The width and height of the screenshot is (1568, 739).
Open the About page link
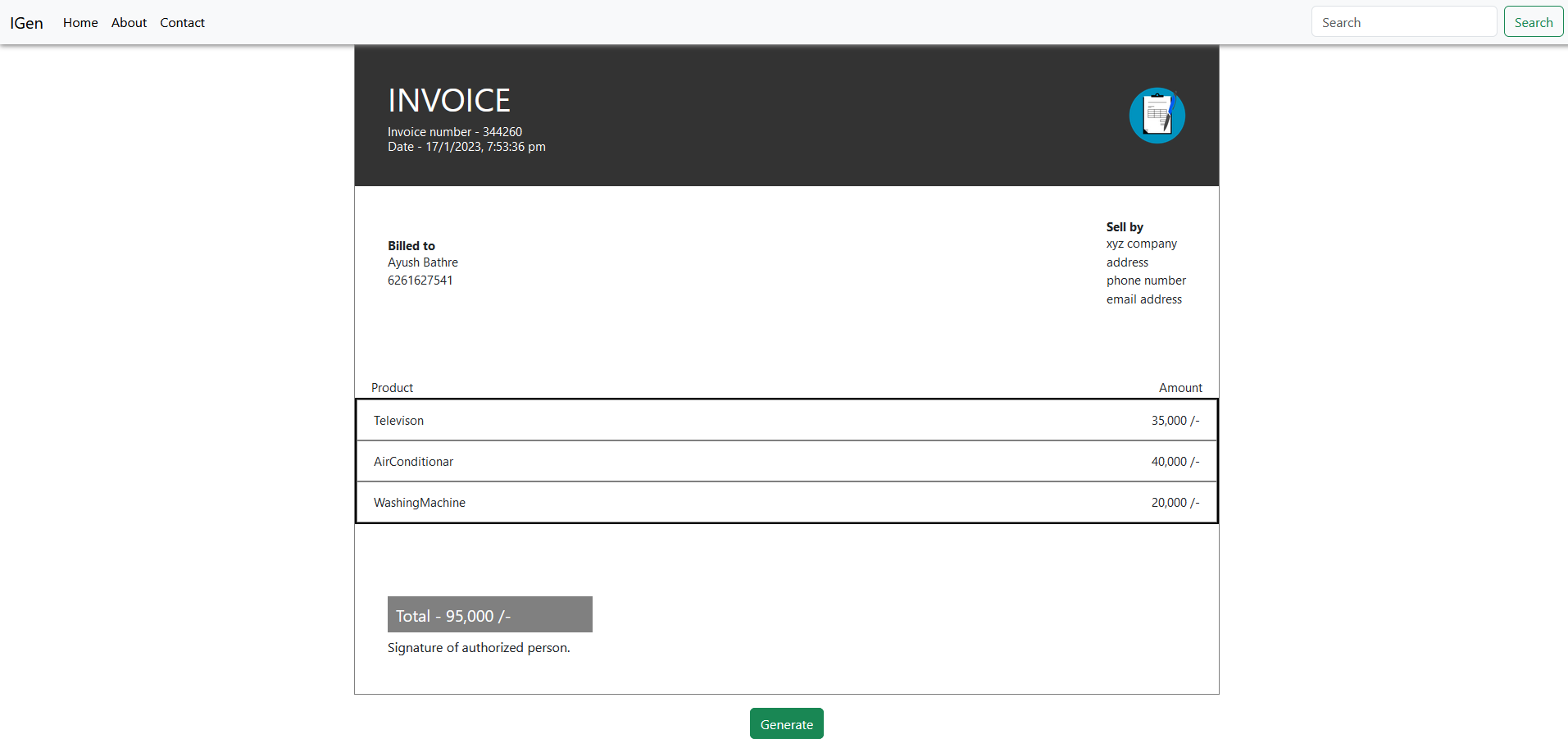[x=129, y=22]
